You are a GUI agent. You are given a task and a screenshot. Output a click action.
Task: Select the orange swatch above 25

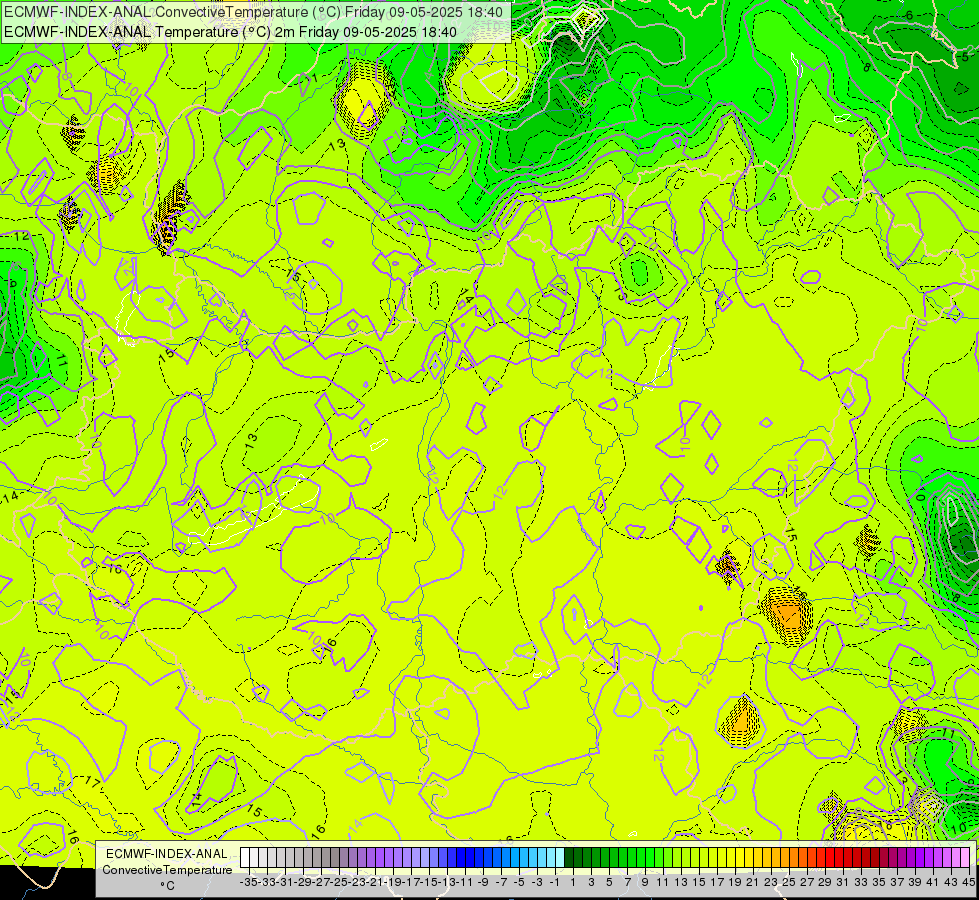(x=785, y=857)
